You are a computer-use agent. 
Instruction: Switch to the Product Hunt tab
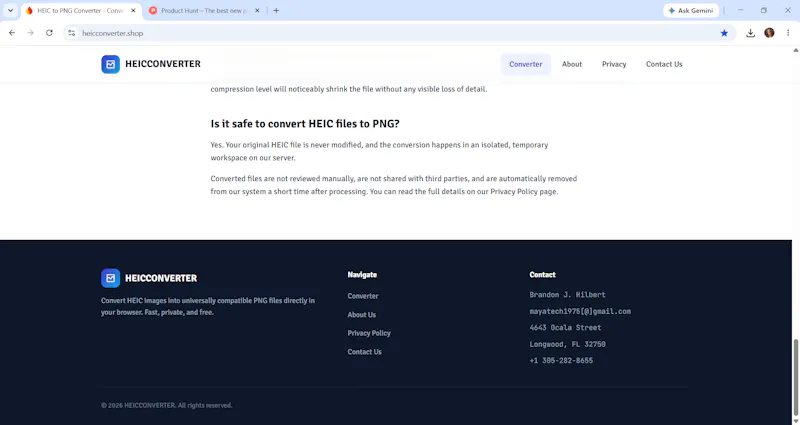click(x=204, y=10)
